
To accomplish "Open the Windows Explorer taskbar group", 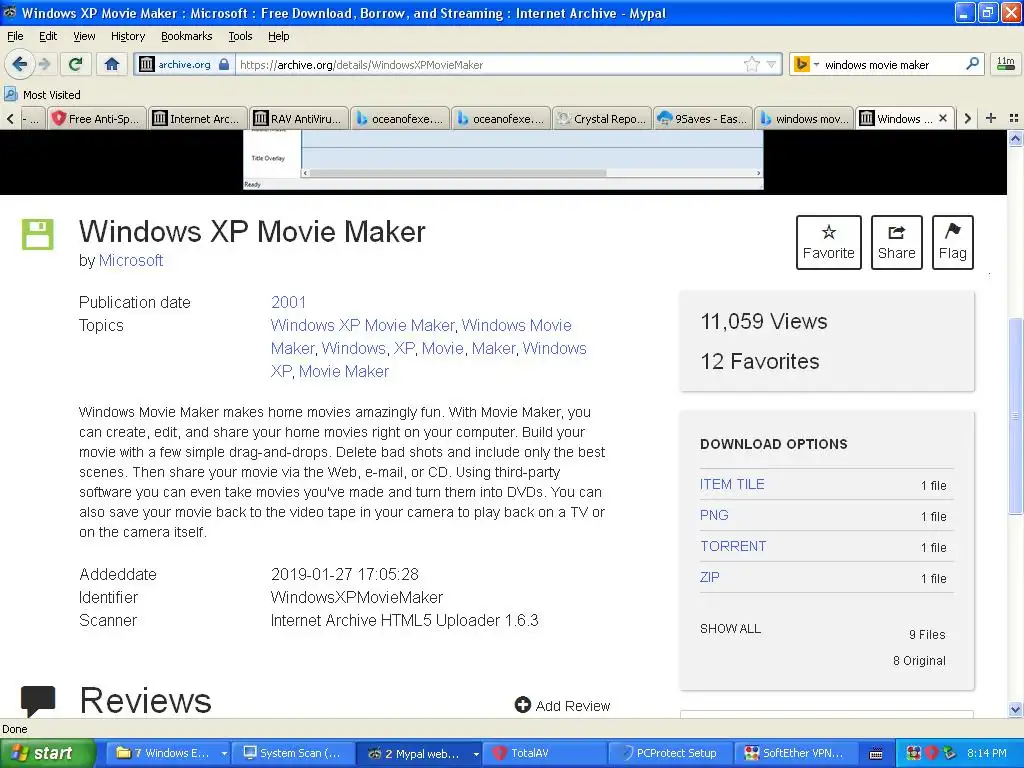I will [167, 753].
